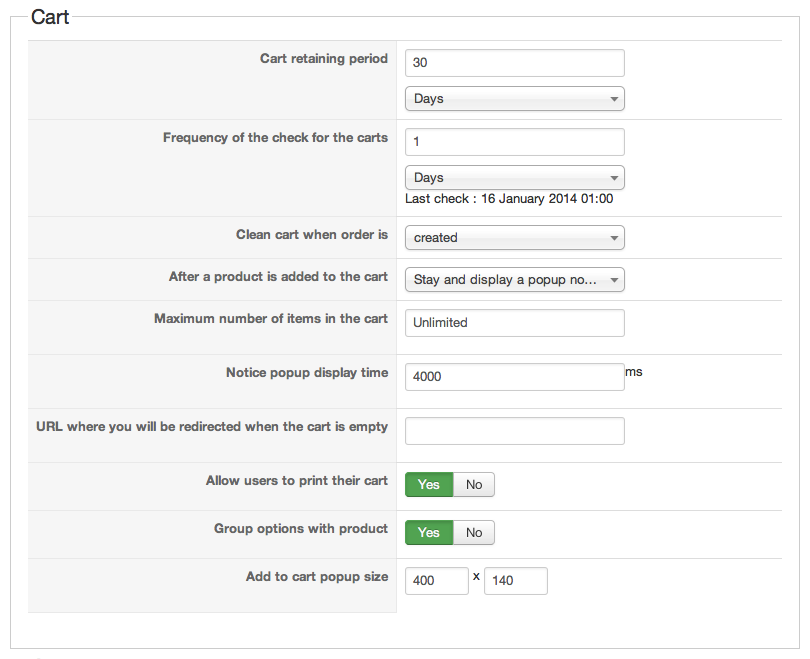Viewport: 810px width, 659px height.
Task: Select No for Group options with product
Action: [x=474, y=533]
